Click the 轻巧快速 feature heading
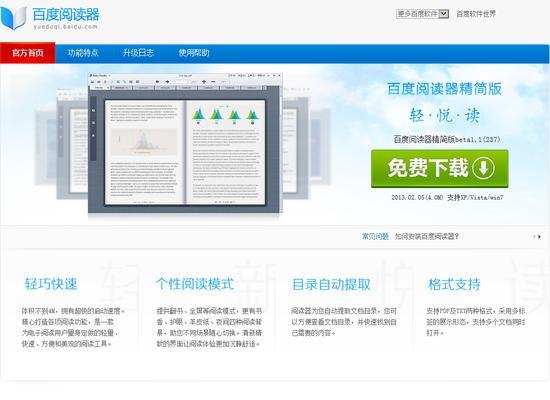 pyautogui.click(x=51, y=284)
